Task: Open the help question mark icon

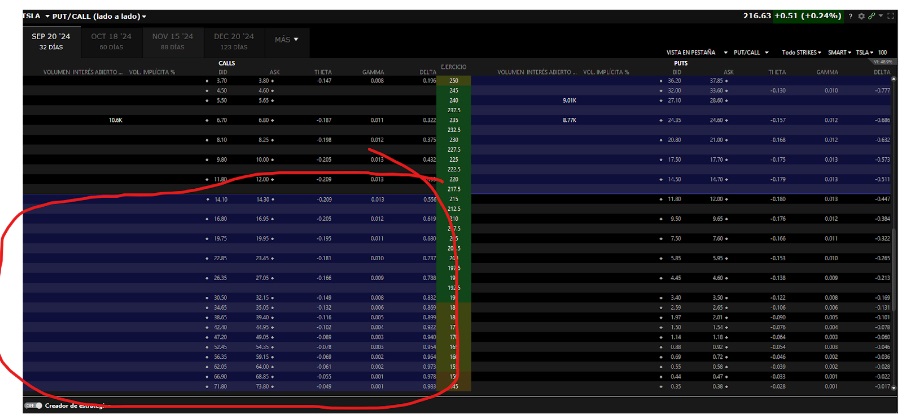Action: (850, 16)
